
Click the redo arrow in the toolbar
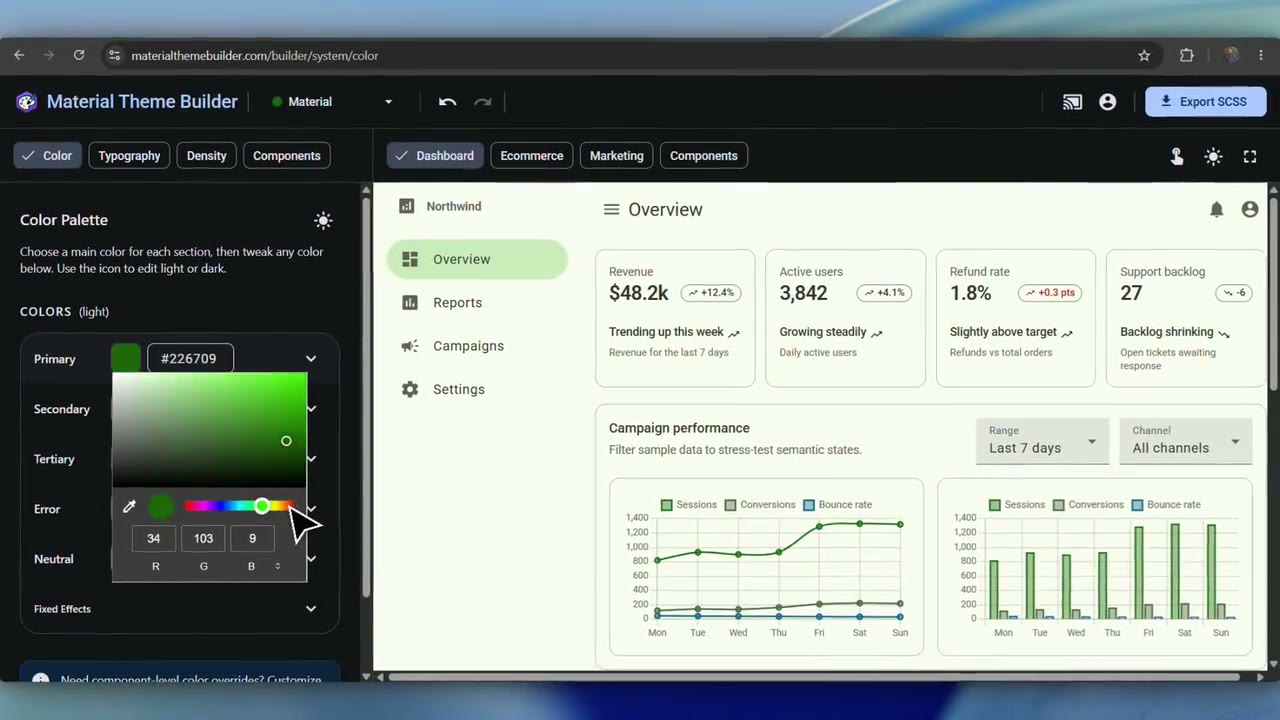(483, 102)
